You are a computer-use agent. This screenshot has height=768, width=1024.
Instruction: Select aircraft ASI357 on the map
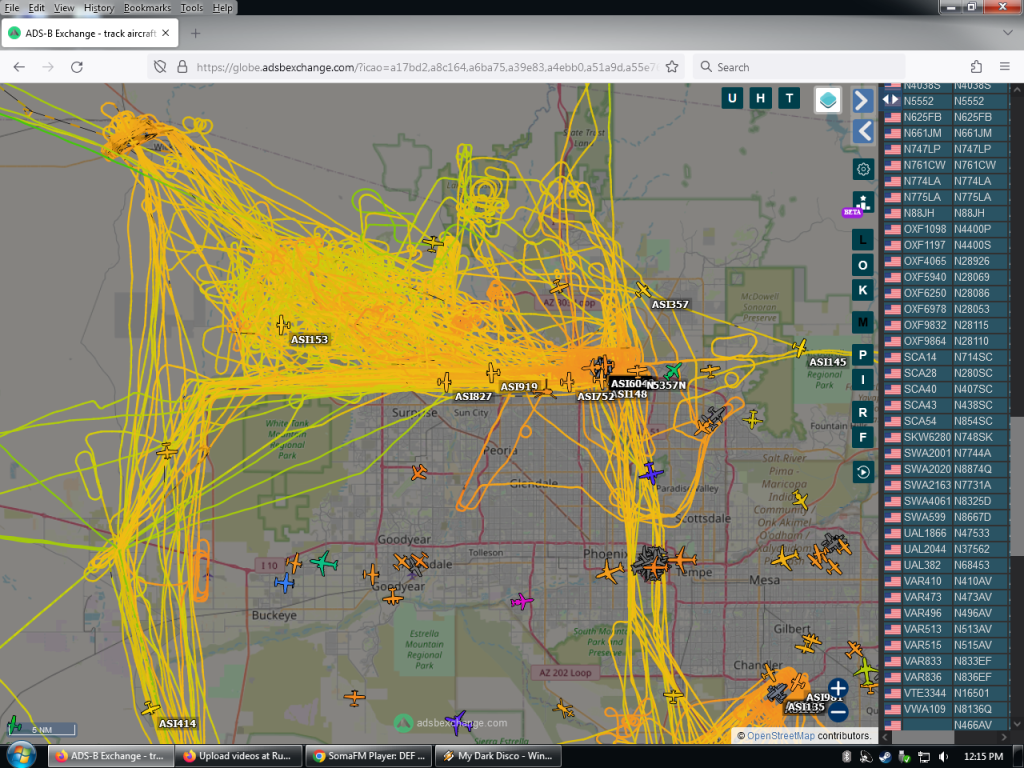[x=643, y=290]
